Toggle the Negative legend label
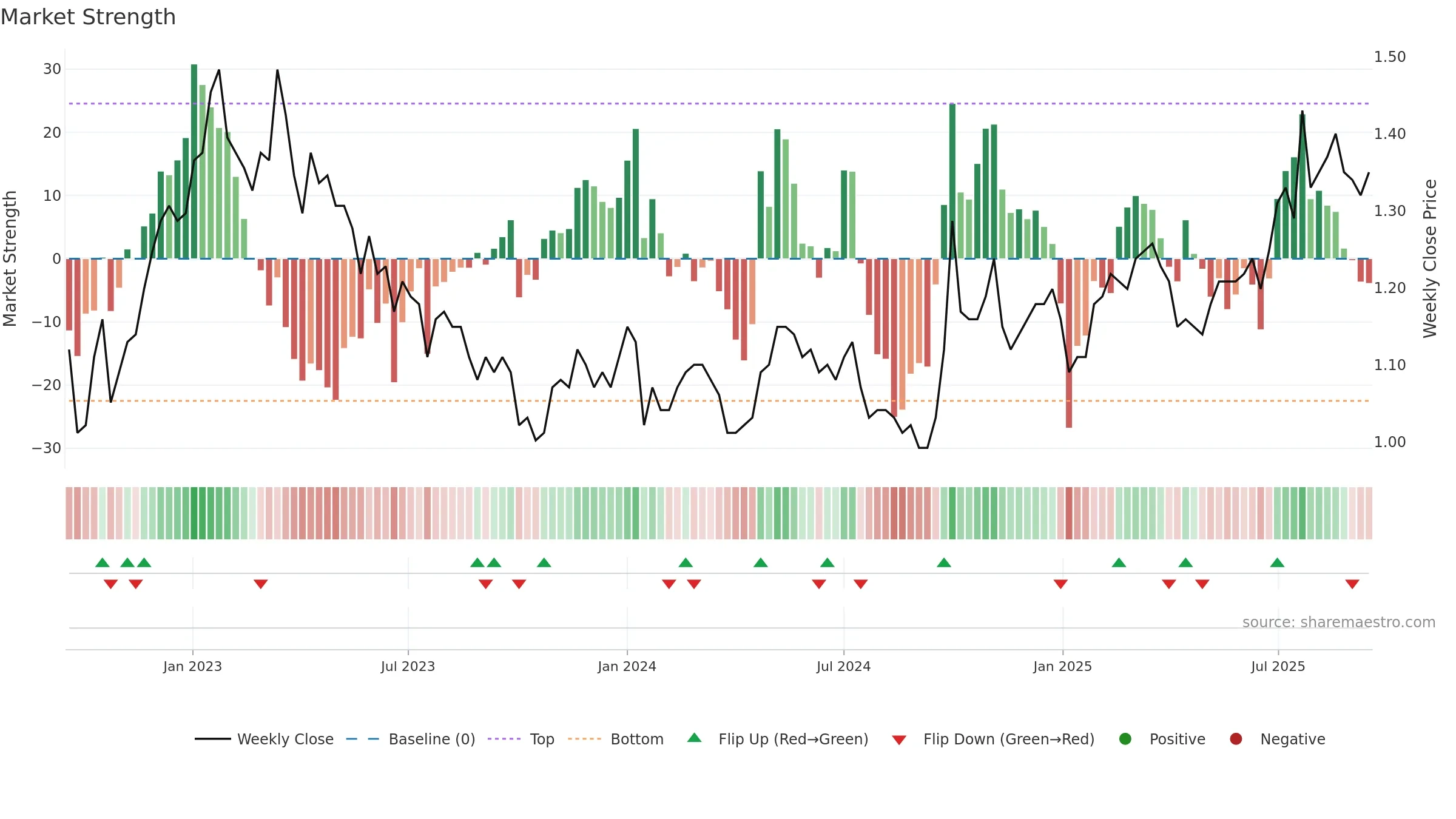The width and height of the screenshot is (1456, 819). tap(1293, 739)
